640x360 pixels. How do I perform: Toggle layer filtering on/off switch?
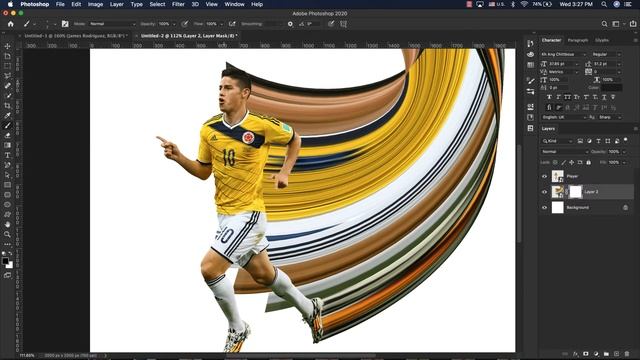(626, 140)
